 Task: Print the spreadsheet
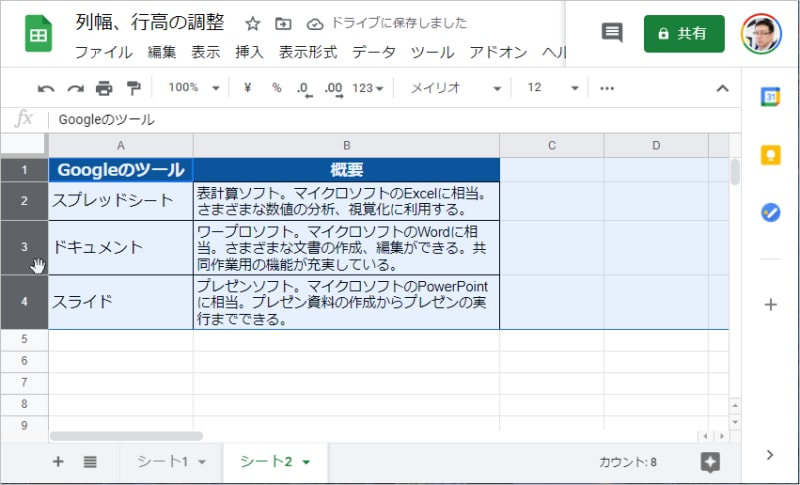[x=104, y=88]
